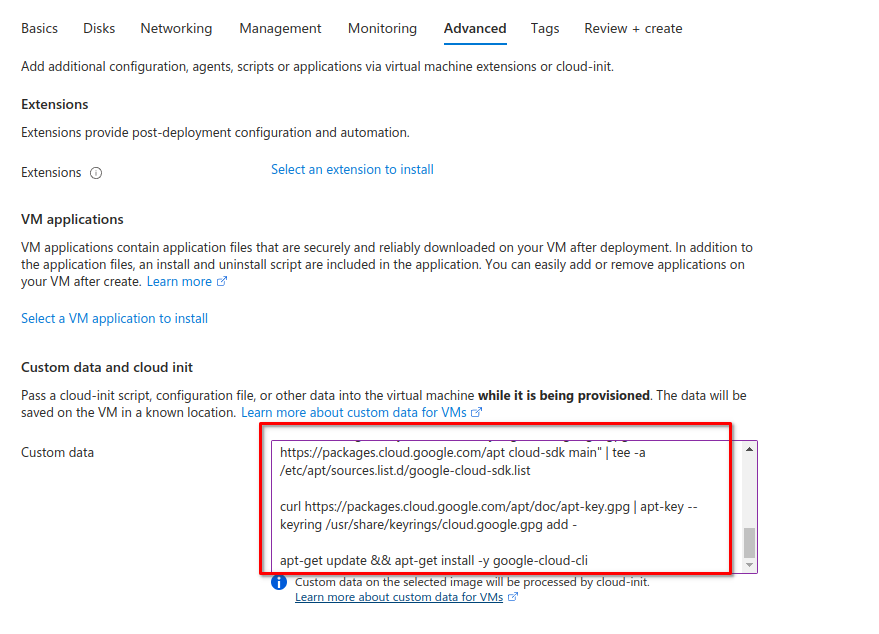
Task: Switch to the Basics tab
Action: tap(40, 29)
